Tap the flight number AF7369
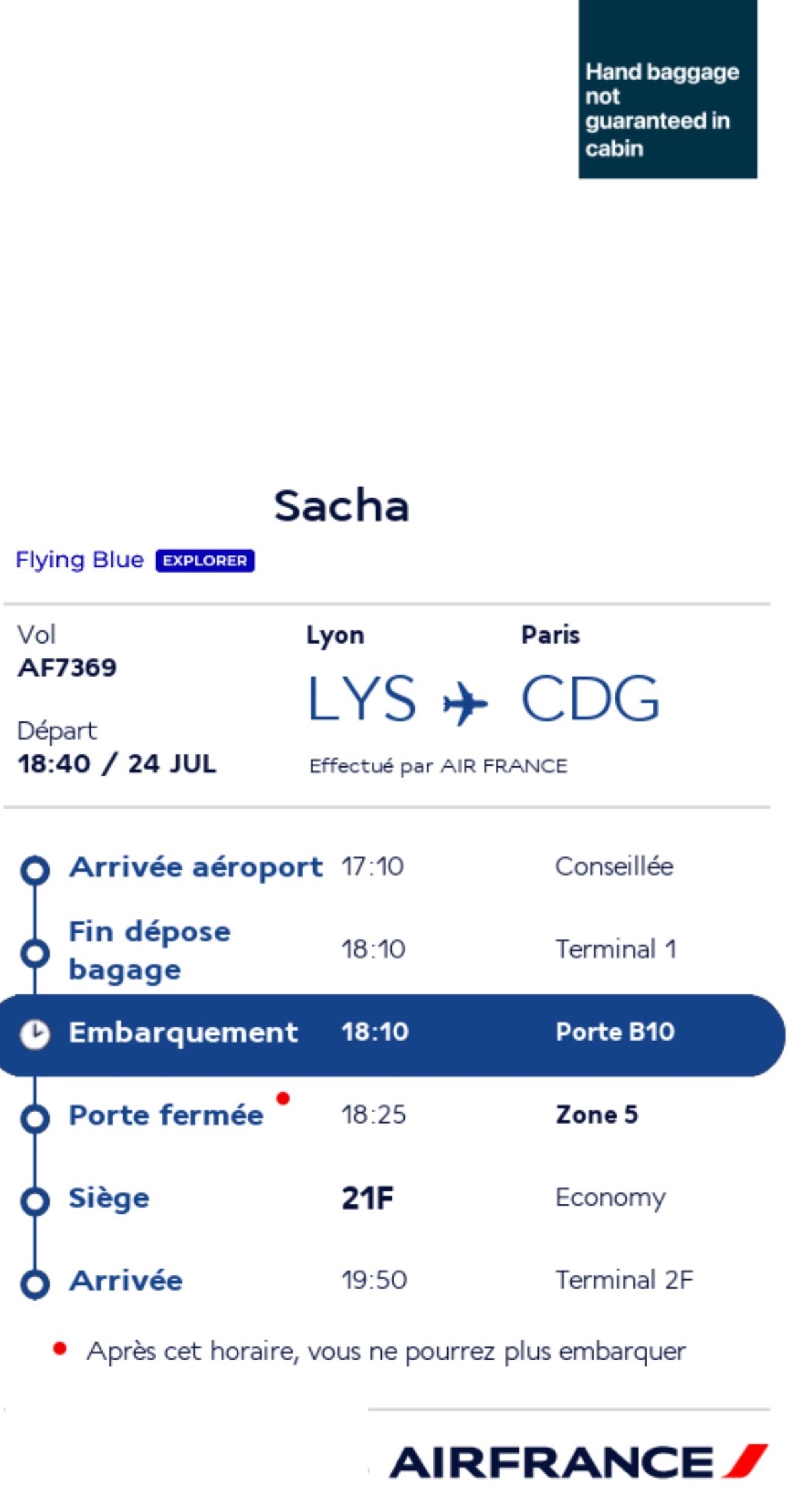The height and width of the screenshot is (1512, 795). pos(67,668)
